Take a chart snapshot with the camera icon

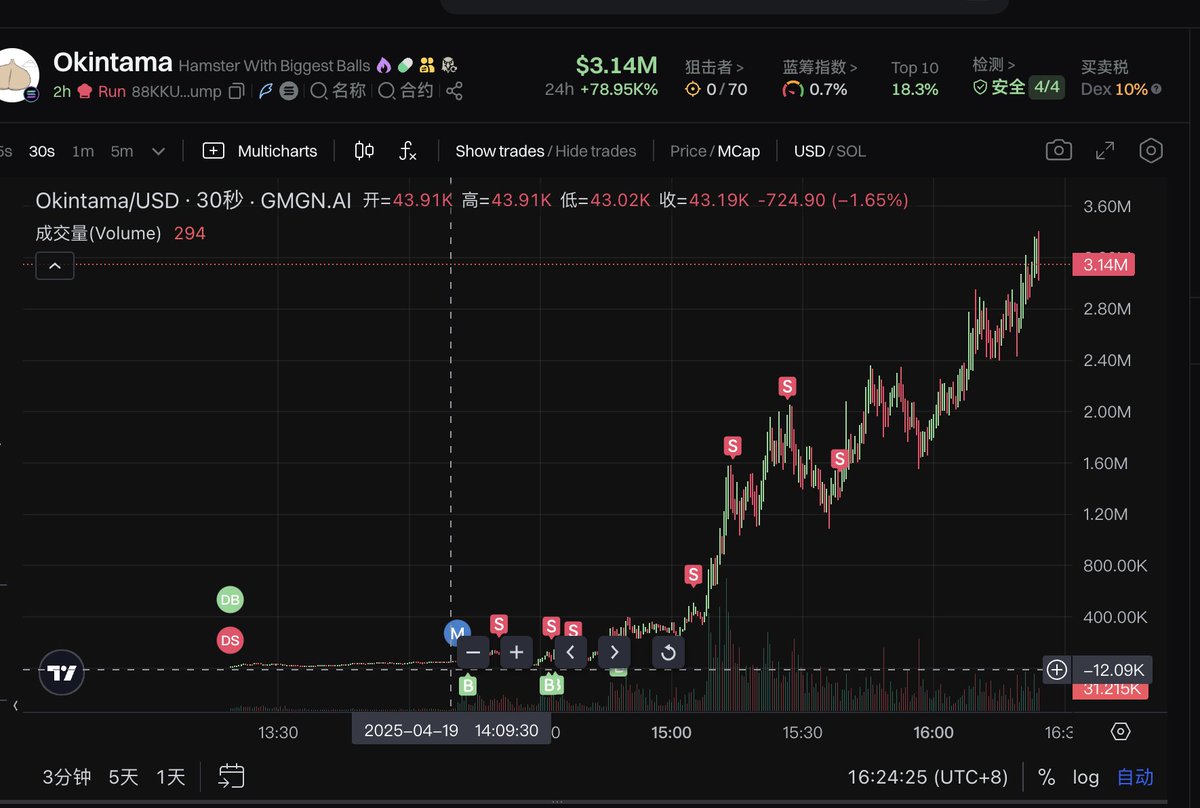coord(1059,151)
